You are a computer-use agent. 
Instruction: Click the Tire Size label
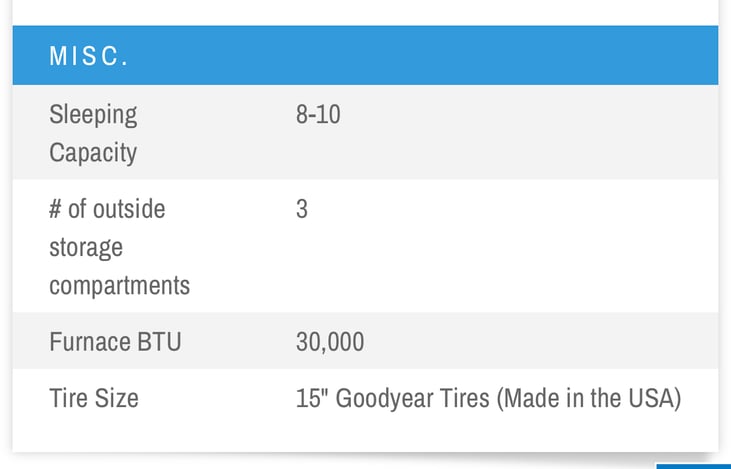click(x=94, y=398)
